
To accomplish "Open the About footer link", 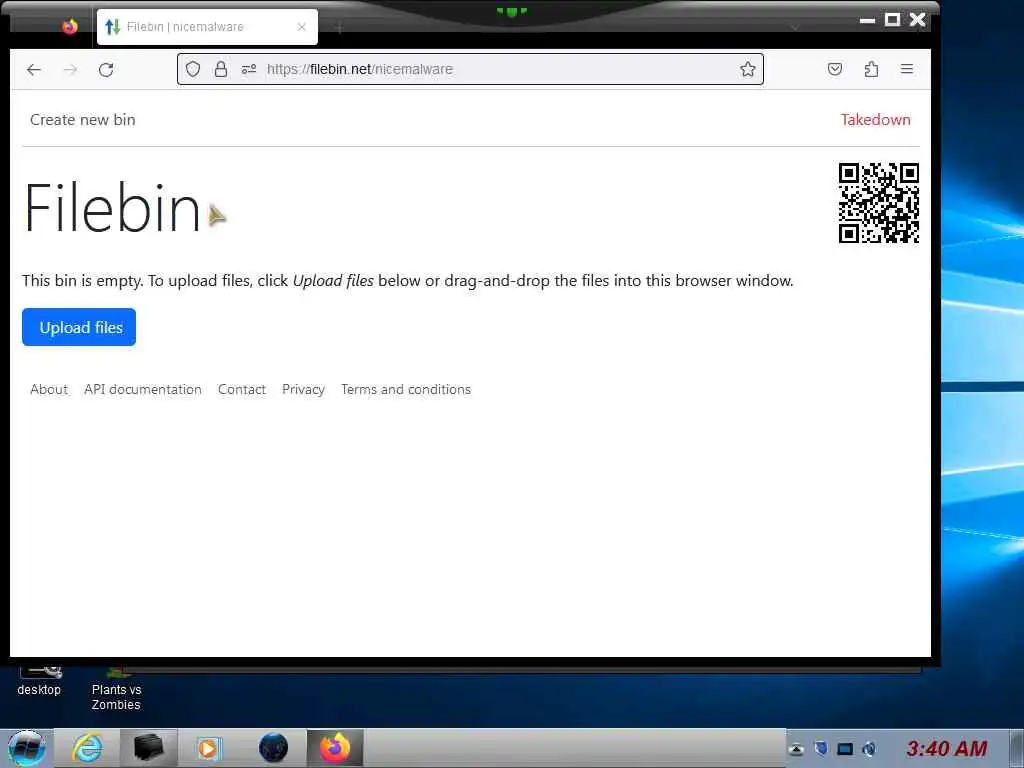I will [x=49, y=389].
